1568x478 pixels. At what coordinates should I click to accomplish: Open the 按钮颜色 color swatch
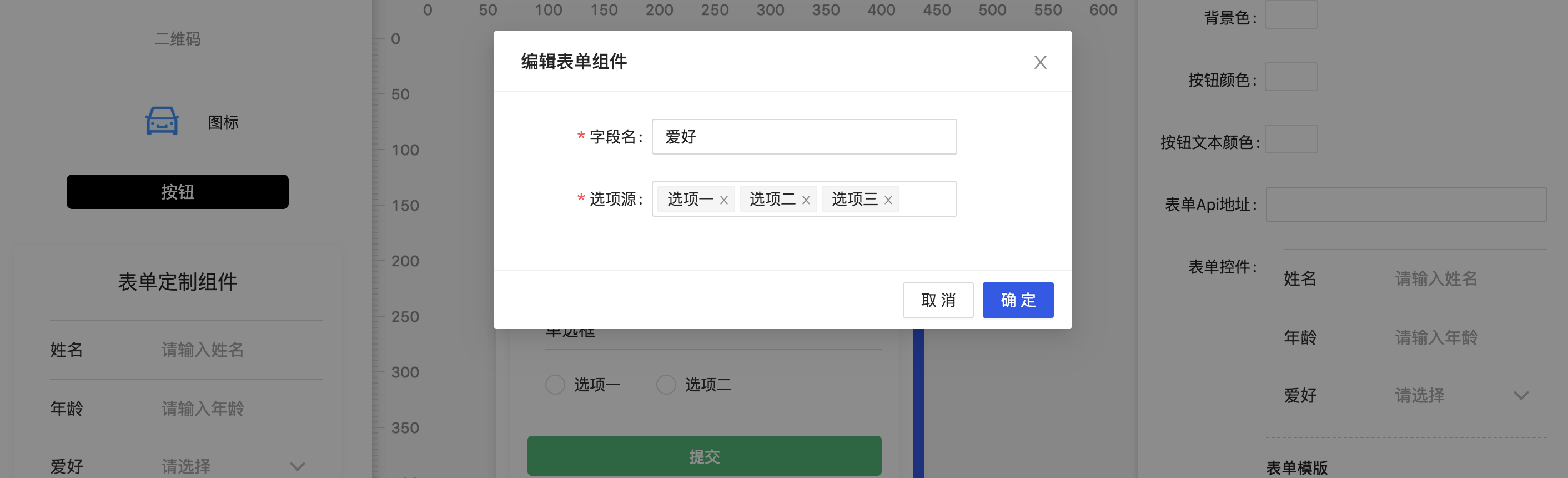tap(1291, 77)
